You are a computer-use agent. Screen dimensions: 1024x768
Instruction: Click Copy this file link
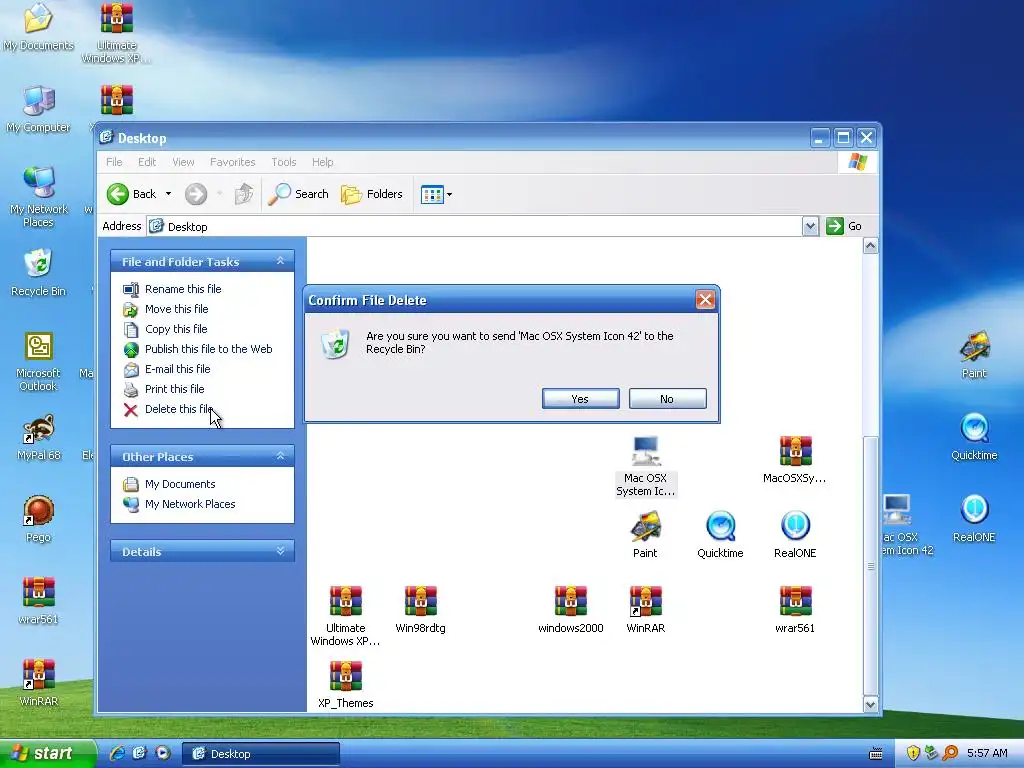(176, 329)
